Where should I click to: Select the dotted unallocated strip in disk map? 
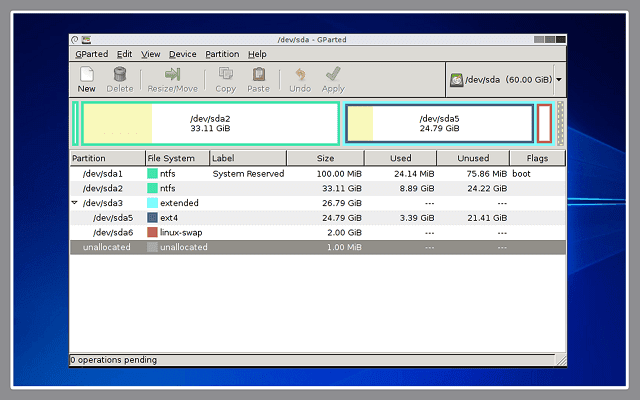[x=560, y=124]
